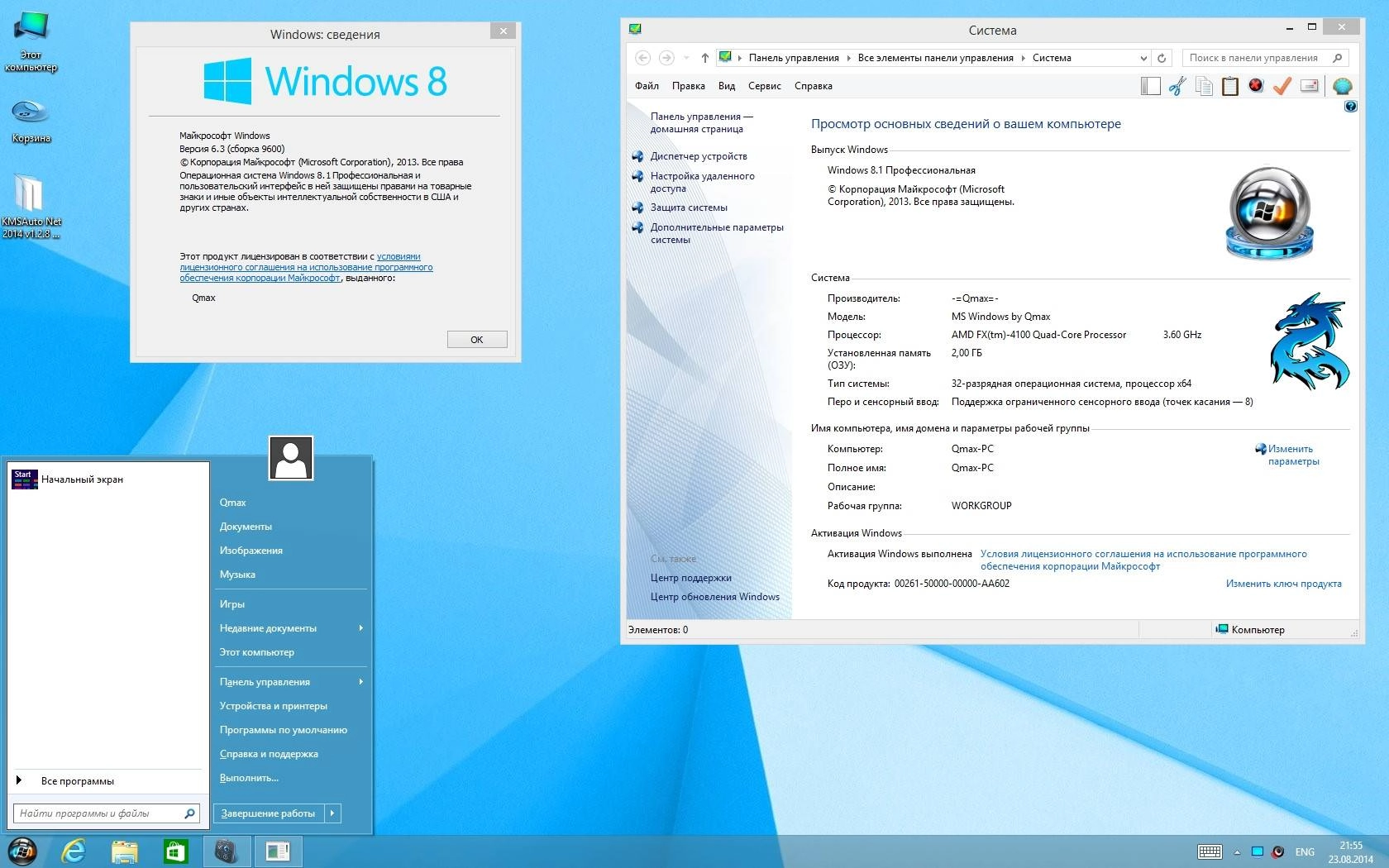Open shutdown options arrow next to Завершение работы
The height and width of the screenshot is (868, 1389).
point(332,813)
